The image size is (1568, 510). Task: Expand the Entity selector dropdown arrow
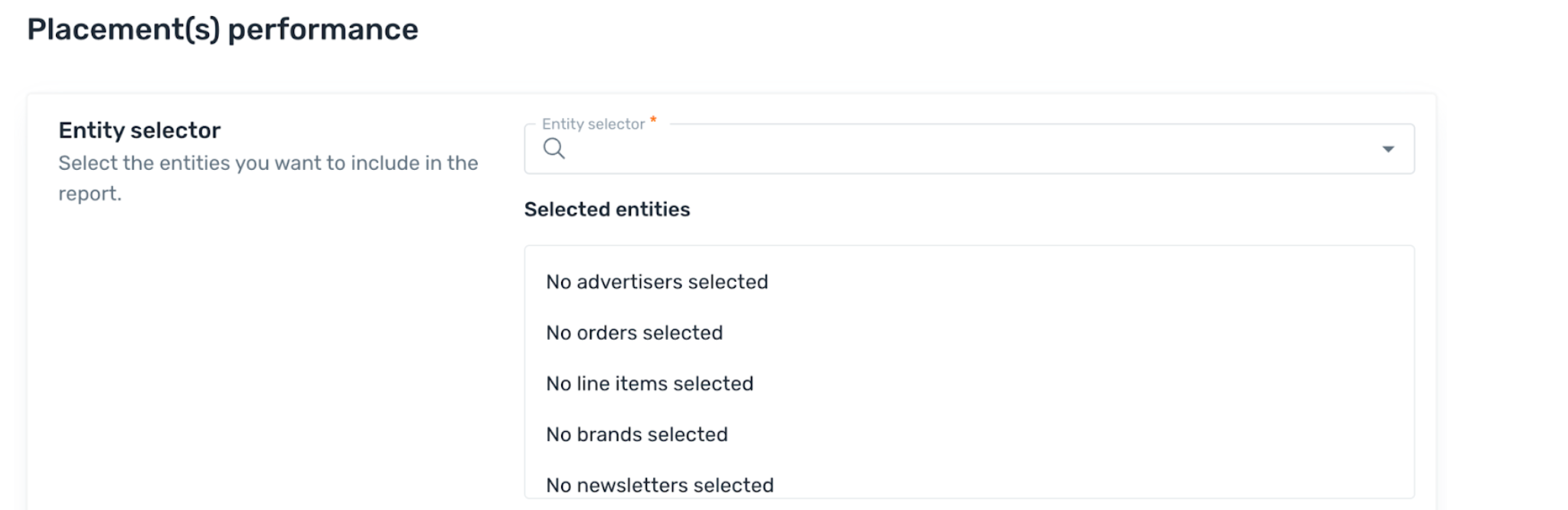(1387, 149)
